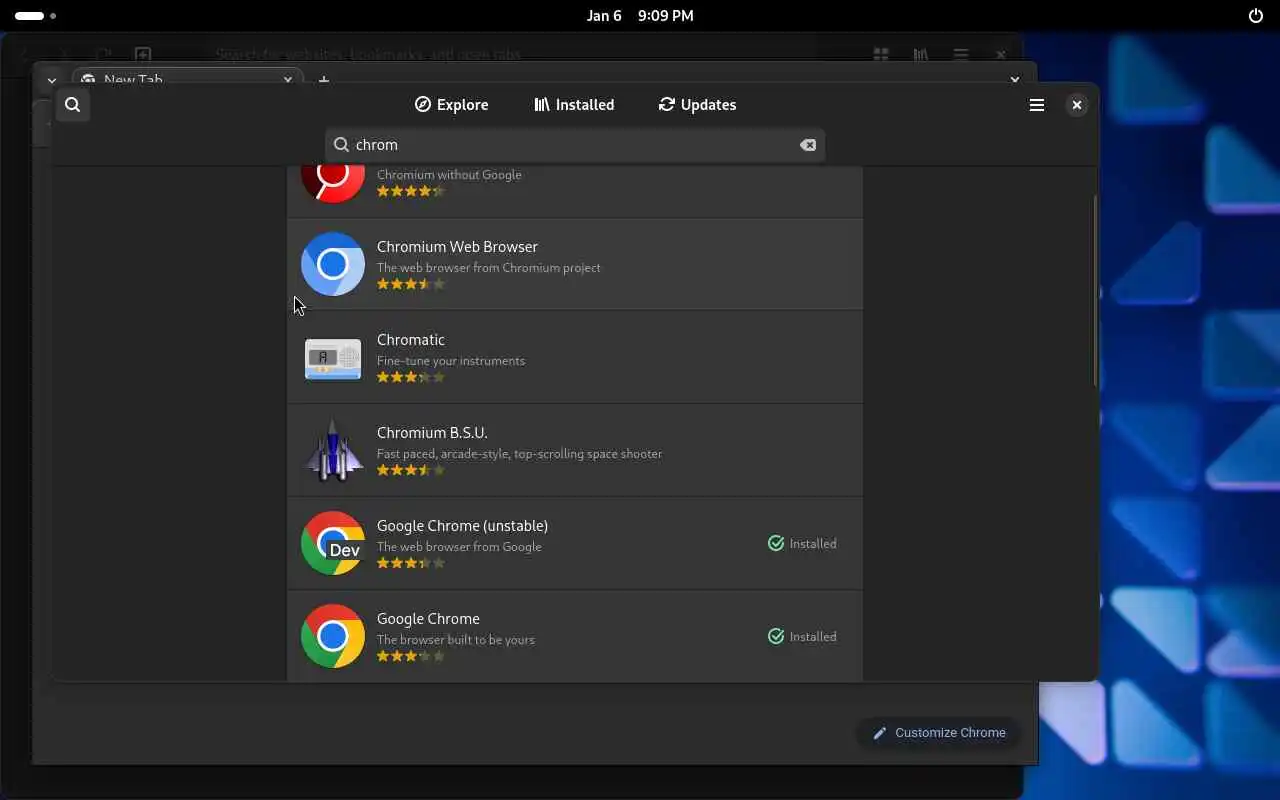Image resolution: width=1280 pixels, height=800 pixels.
Task: Open the clock showing Jan 6 9:09 PM
Action: point(640,16)
